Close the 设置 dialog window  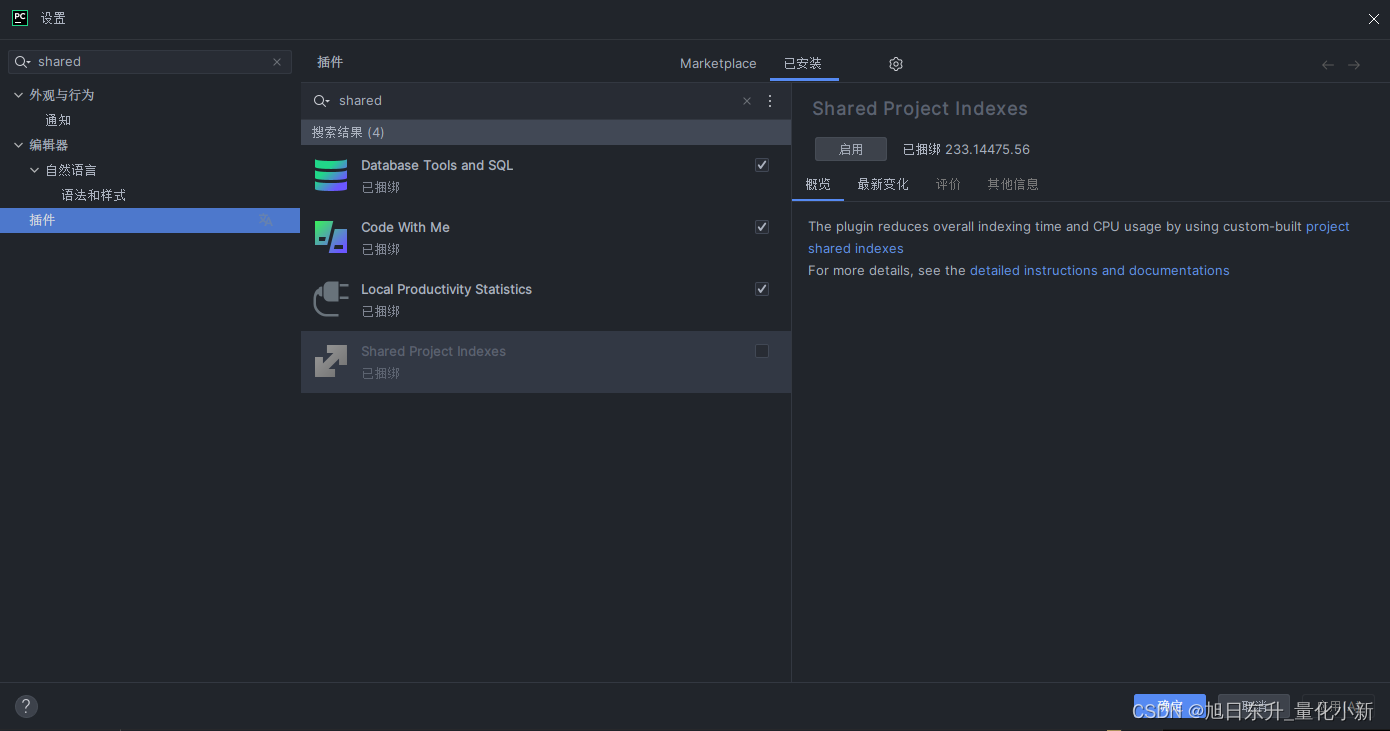pyautogui.click(x=1373, y=18)
